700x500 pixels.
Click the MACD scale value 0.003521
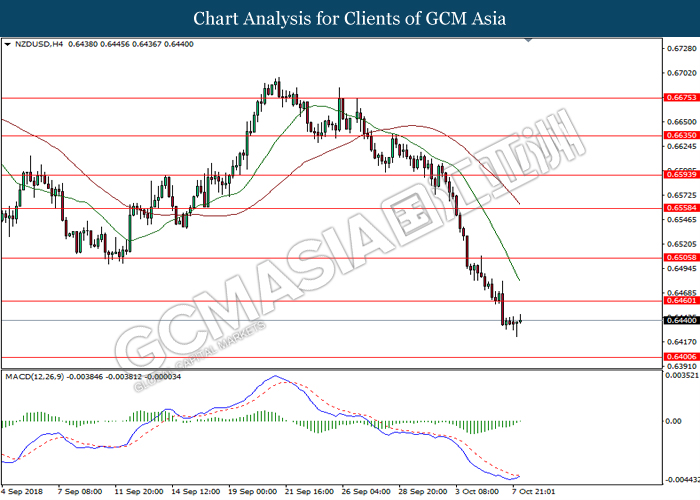tap(682, 375)
